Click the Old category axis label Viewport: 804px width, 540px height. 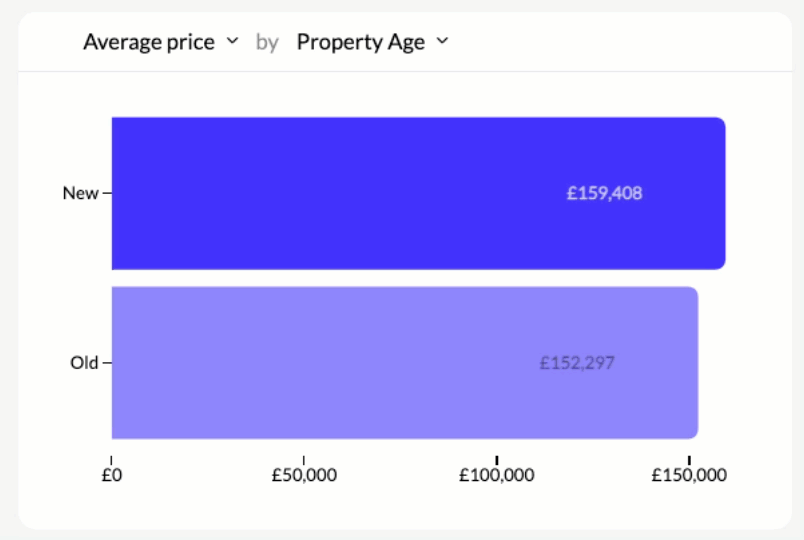click(x=84, y=363)
